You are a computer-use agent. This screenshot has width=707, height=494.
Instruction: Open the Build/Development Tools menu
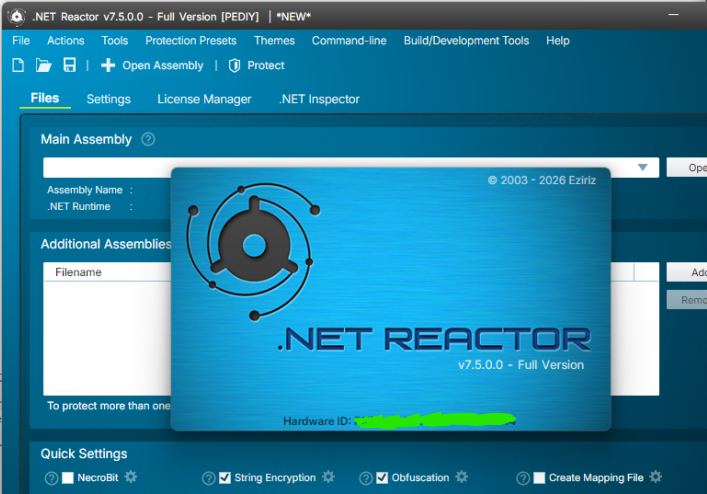click(466, 41)
